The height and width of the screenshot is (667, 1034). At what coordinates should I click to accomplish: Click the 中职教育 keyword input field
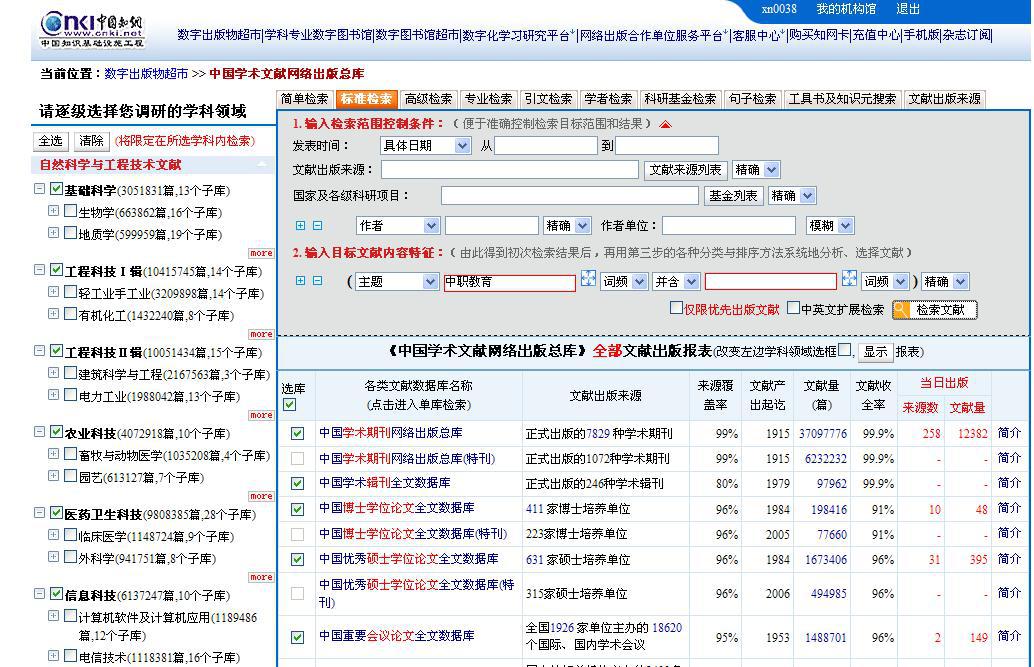[509, 282]
